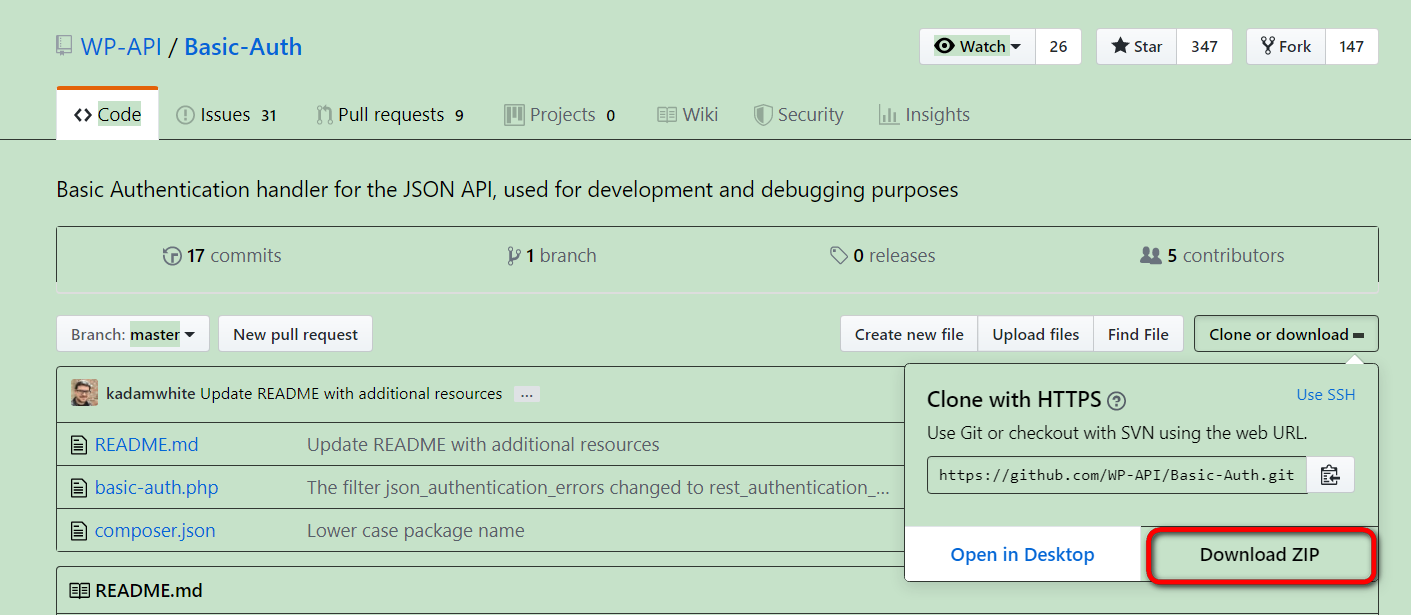Image resolution: width=1411 pixels, height=615 pixels.
Task: Expand the commit message ellipsis button
Action: pyautogui.click(x=527, y=394)
